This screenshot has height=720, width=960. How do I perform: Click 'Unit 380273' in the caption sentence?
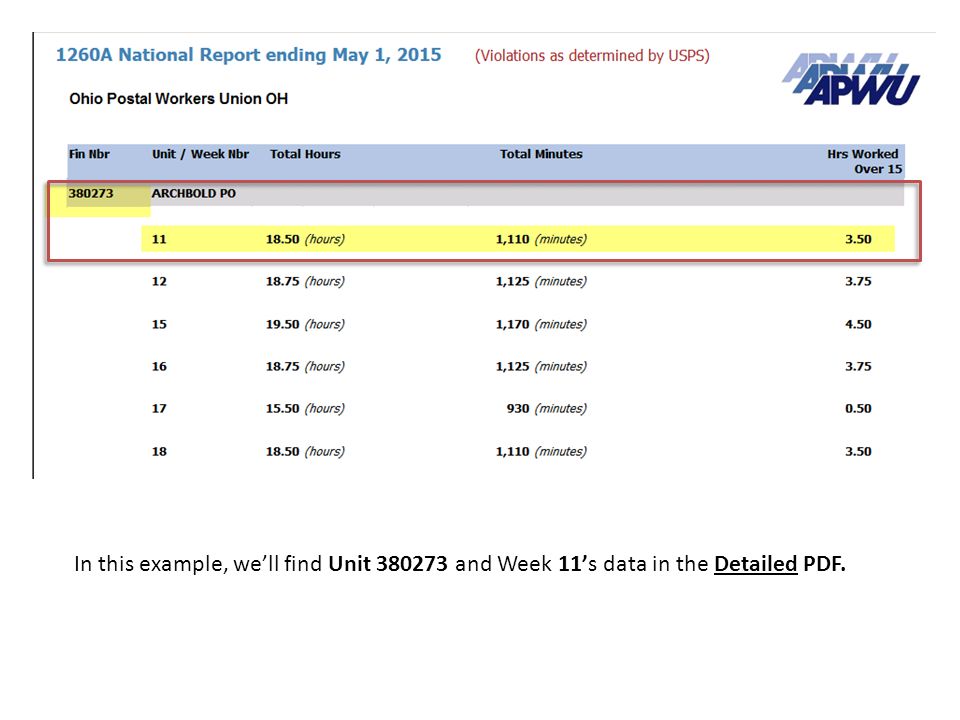(388, 564)
